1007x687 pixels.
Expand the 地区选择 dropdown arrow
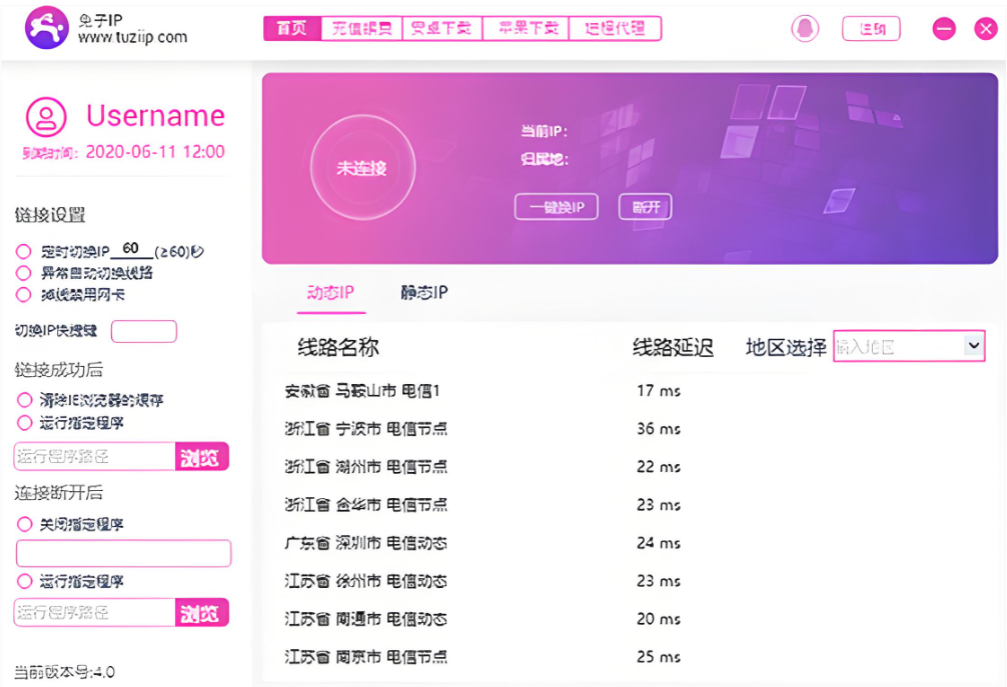[973, 345]
